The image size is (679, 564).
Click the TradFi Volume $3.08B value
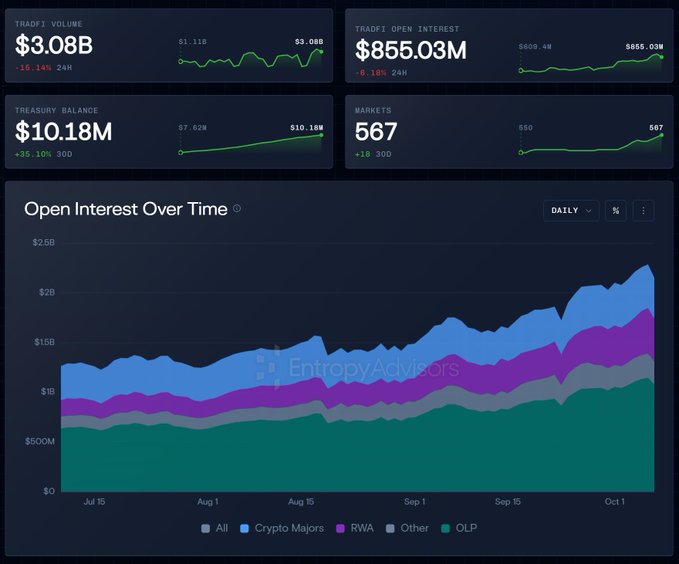pyautogui.click(x=54, y=45)
